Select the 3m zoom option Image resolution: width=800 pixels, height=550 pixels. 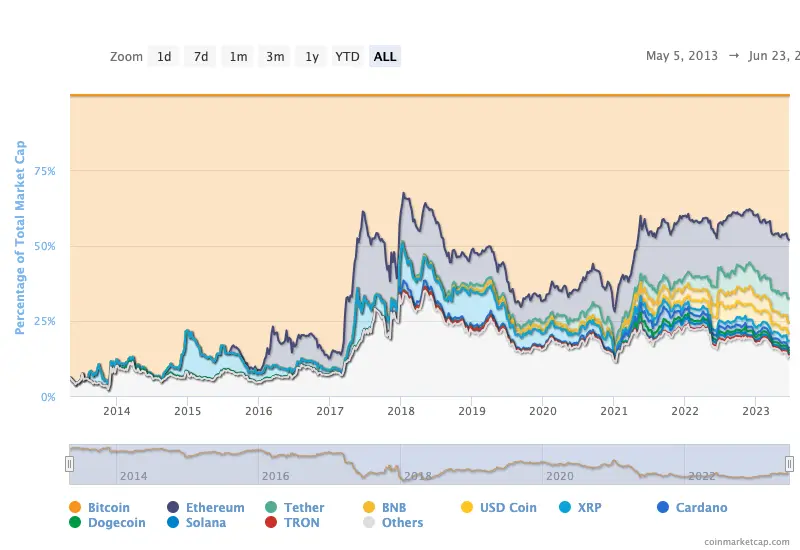(x=275, y=57)
